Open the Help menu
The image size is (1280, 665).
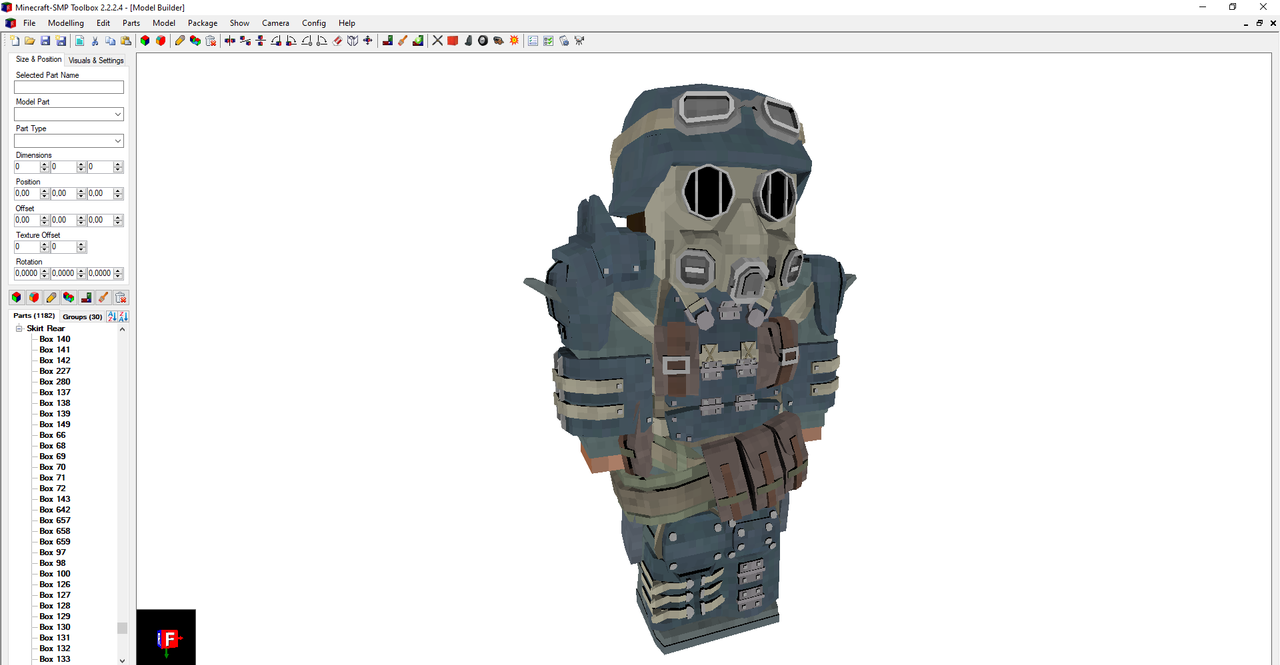346,23
